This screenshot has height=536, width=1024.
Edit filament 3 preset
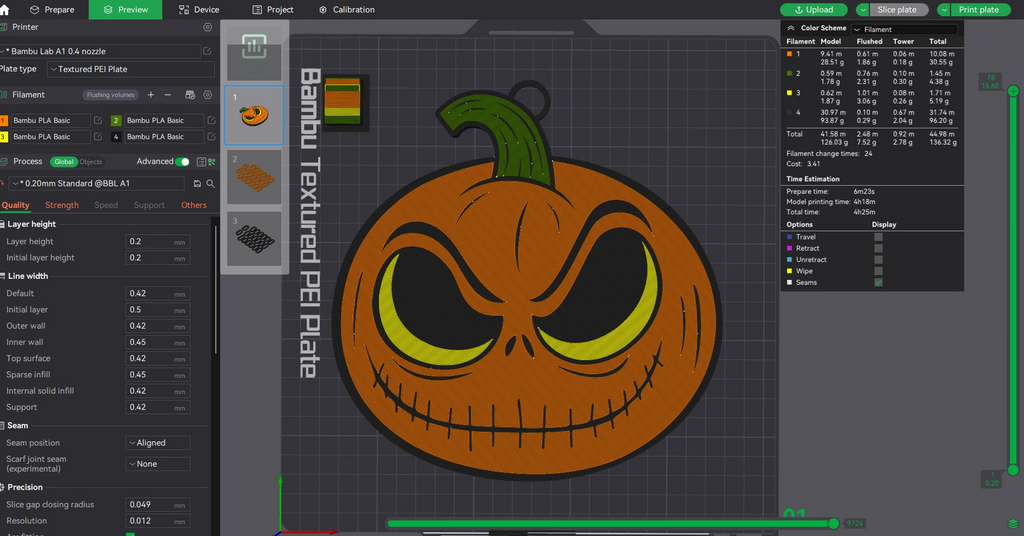(x=98, y=136)
